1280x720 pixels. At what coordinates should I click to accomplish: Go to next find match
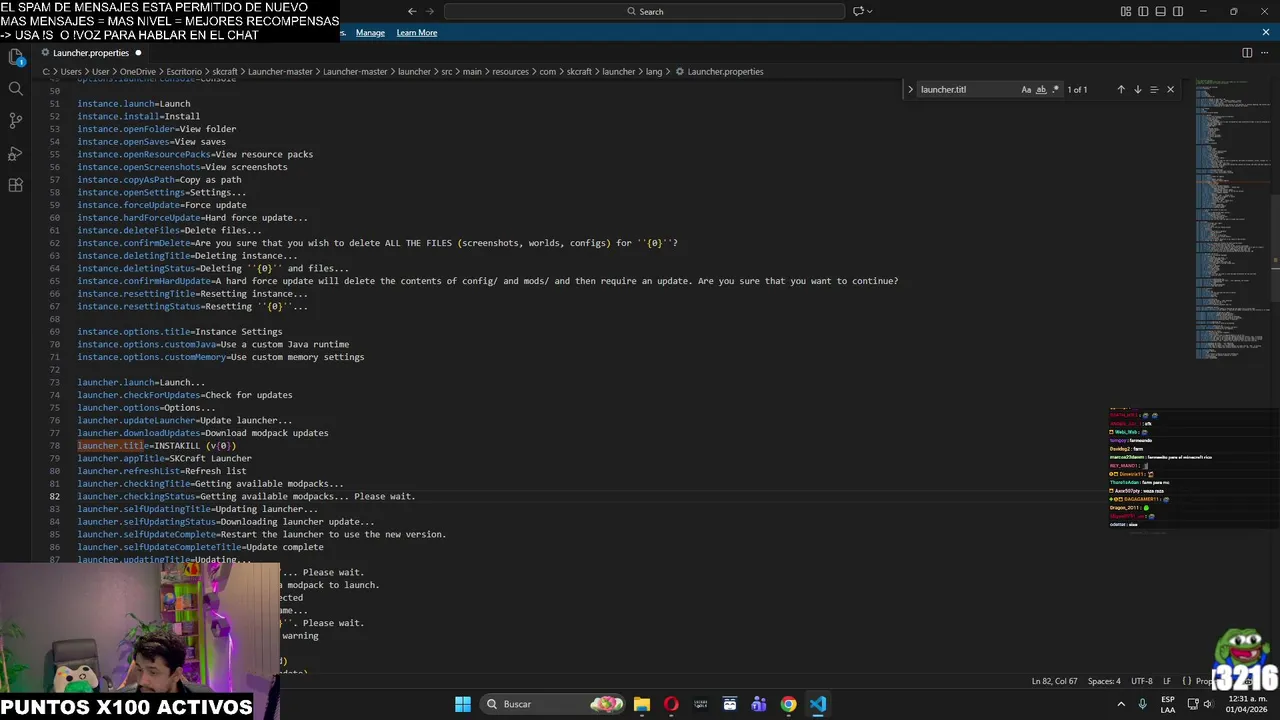click(x=1137, y=89)
